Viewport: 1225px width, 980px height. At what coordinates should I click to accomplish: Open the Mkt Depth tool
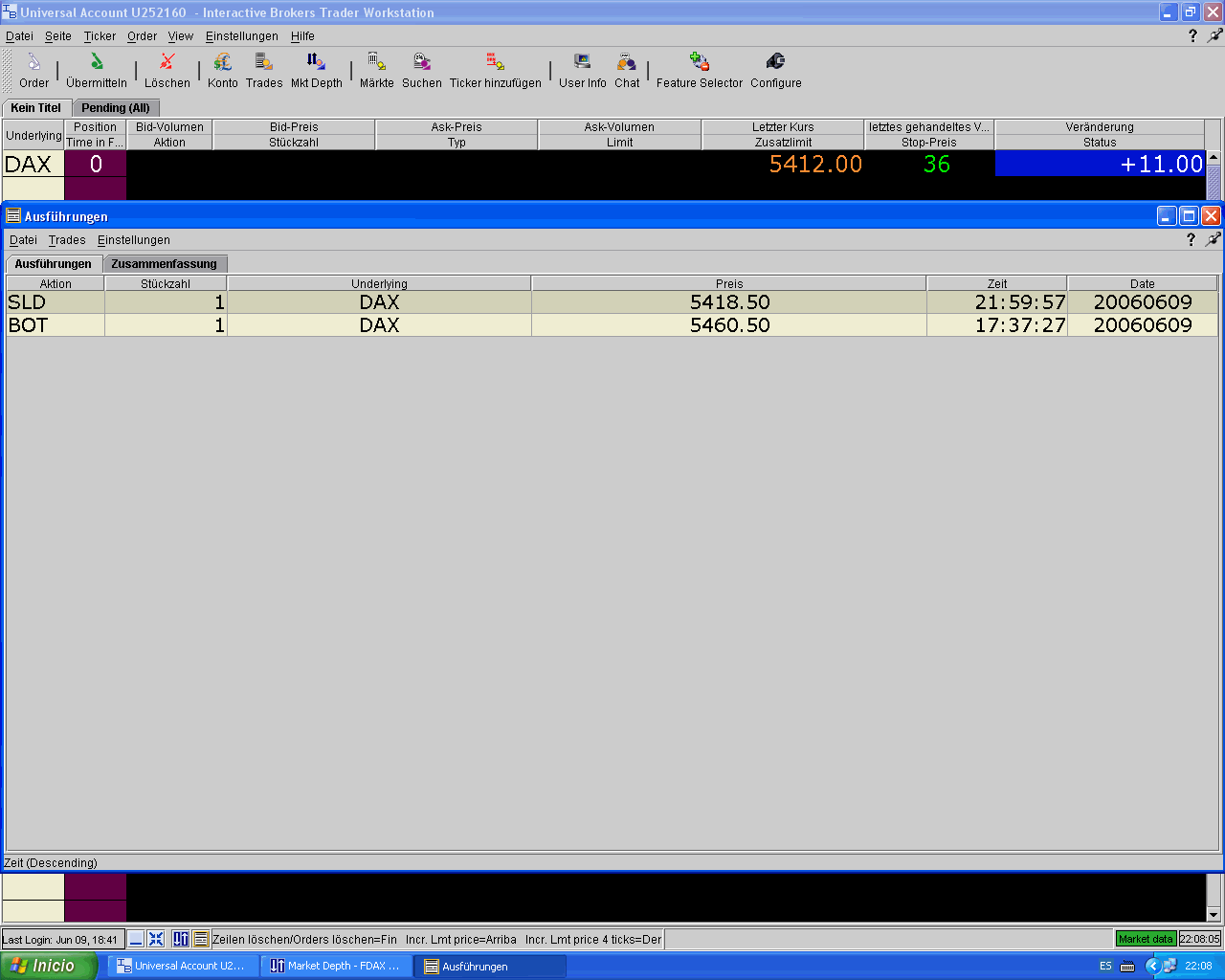point(317,71)
